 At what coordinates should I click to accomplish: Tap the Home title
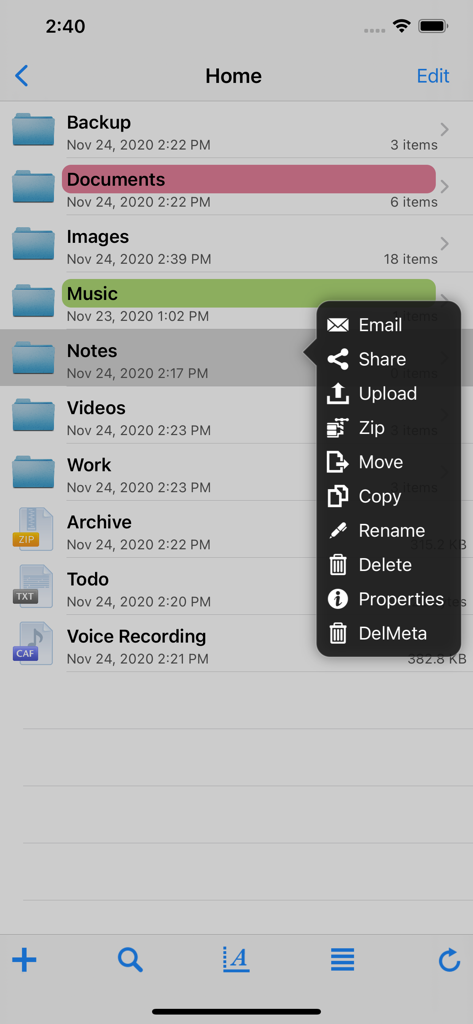click(233, 76)
